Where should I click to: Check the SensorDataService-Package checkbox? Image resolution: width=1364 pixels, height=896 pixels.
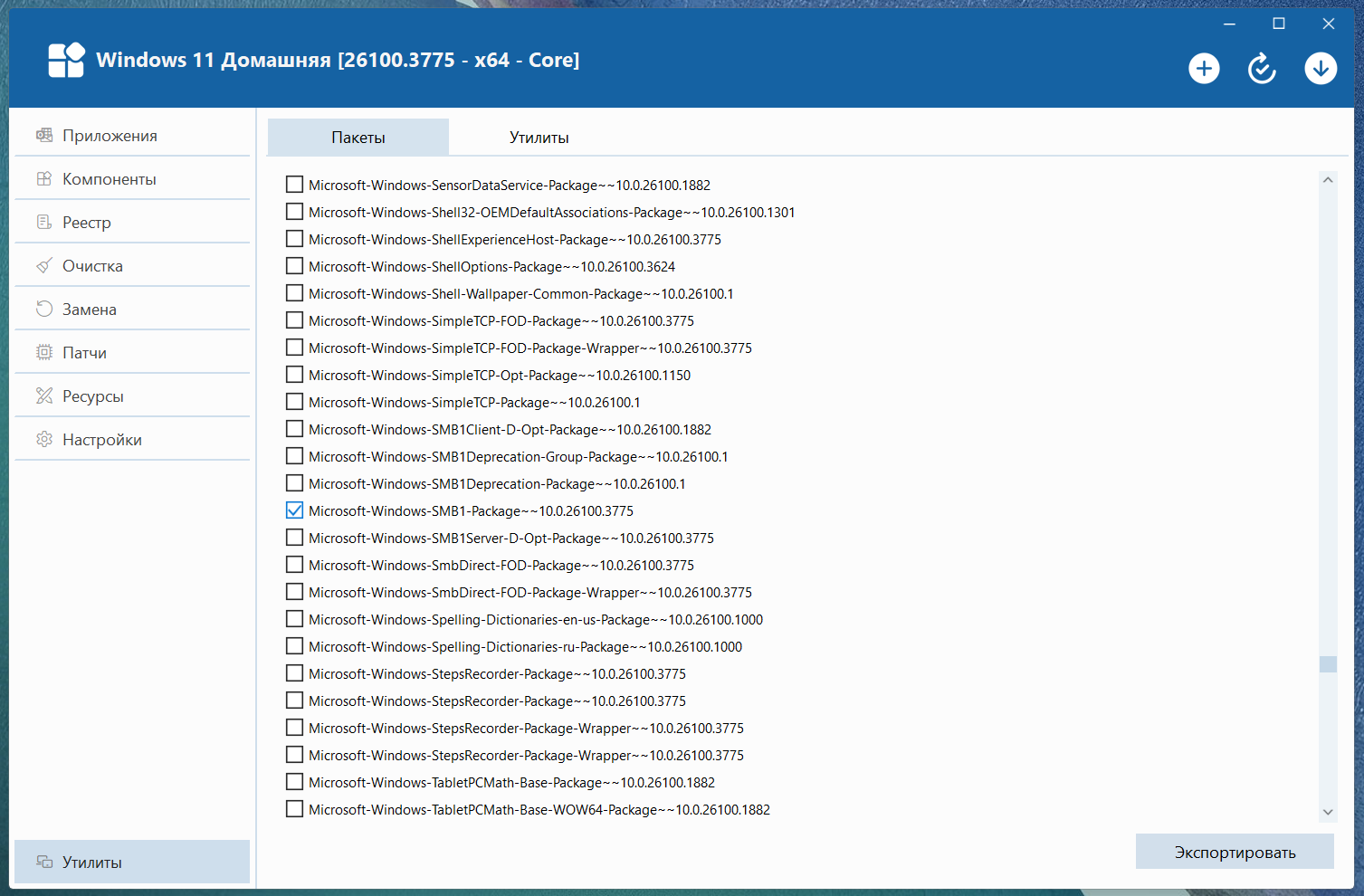(x=294, y=185)
